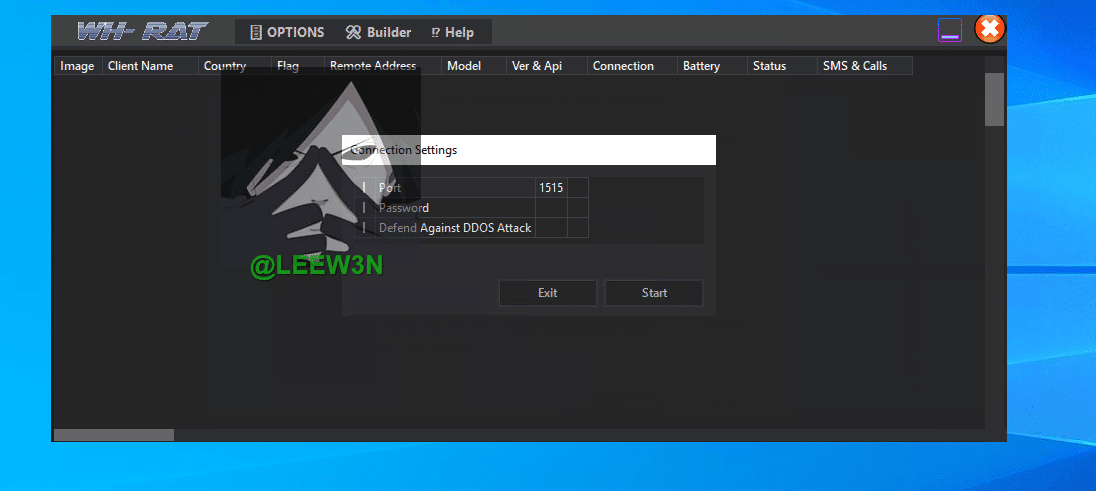This screenshot has height=491, width=1096.
Task: Minimize window using the purple underscore icon
Action: [x=949, y=30]
